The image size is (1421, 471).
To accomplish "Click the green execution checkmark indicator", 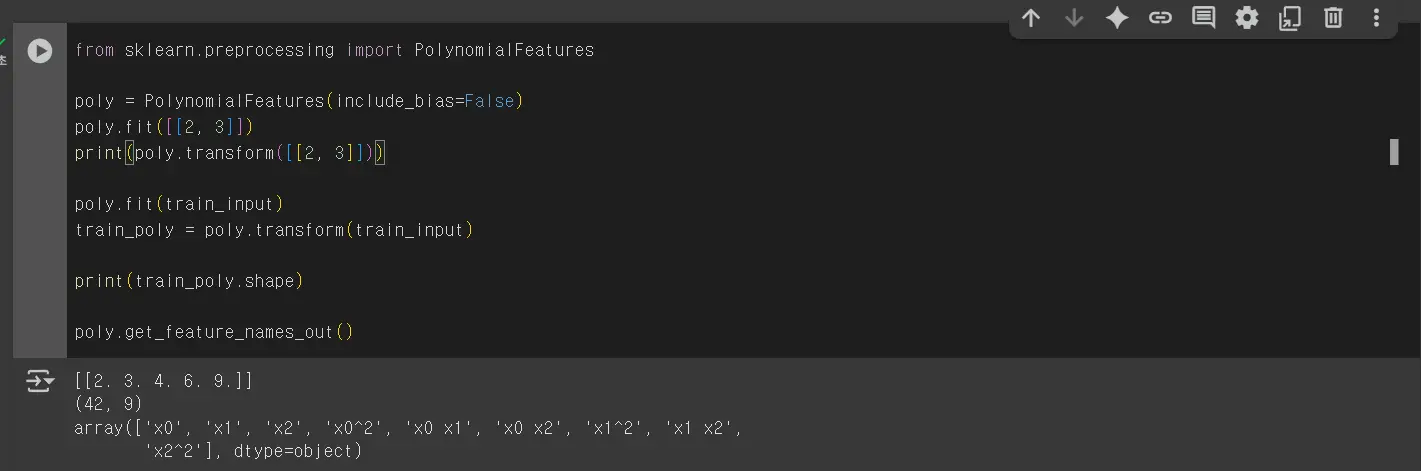I will tap(3, 41).
